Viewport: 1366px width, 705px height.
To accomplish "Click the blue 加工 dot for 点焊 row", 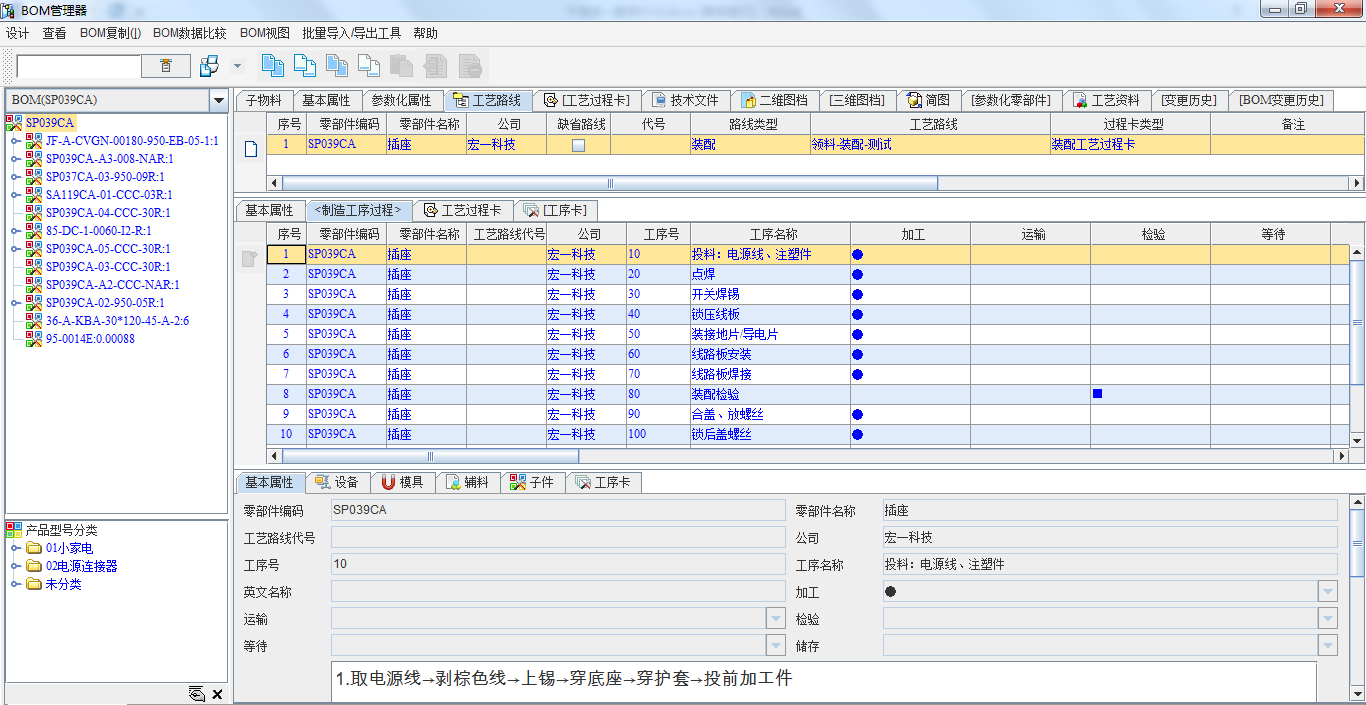I will coord(857,274).
